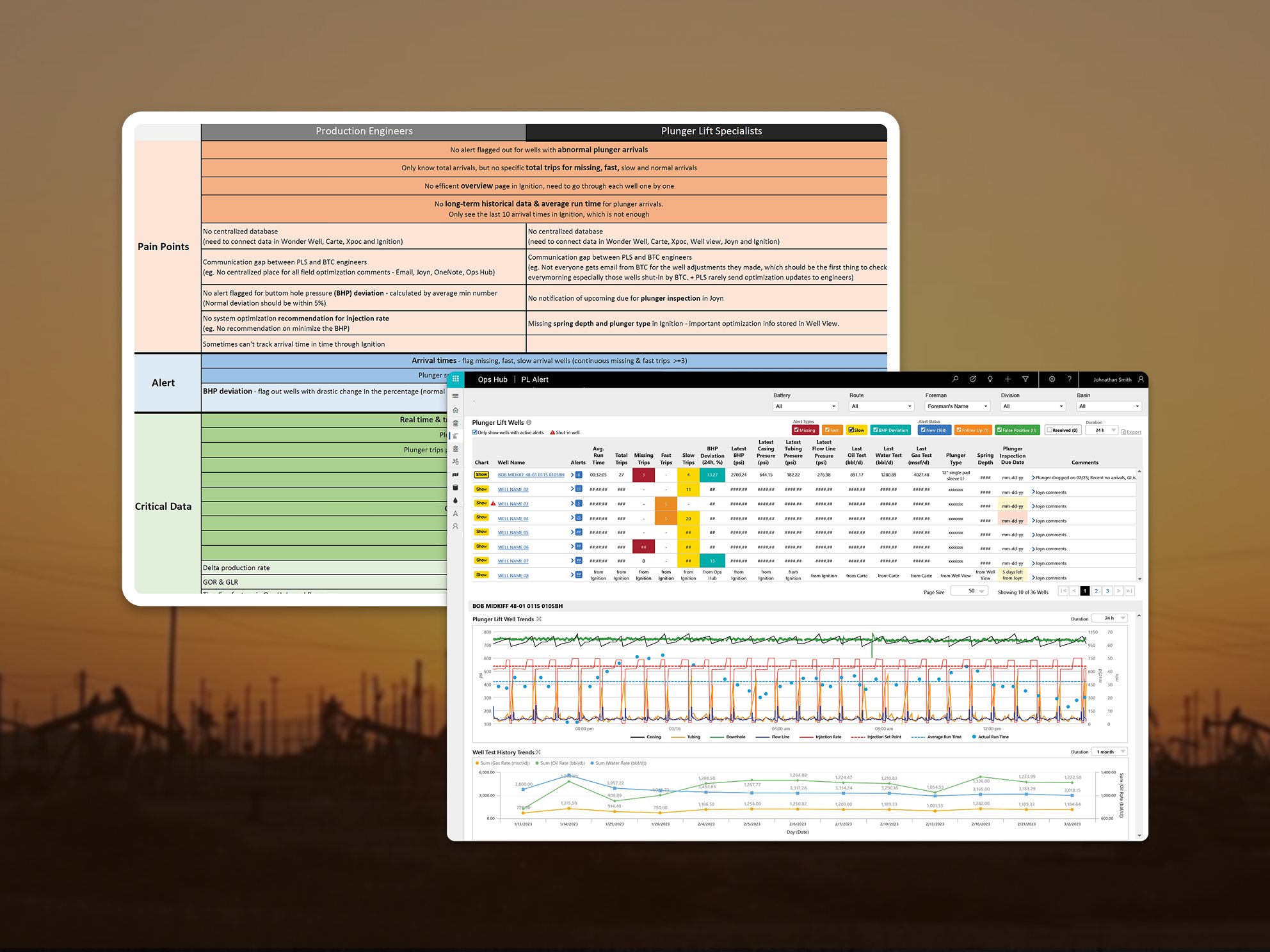
Task: Go to page 2 of wells
Action: pos(1096,591)
